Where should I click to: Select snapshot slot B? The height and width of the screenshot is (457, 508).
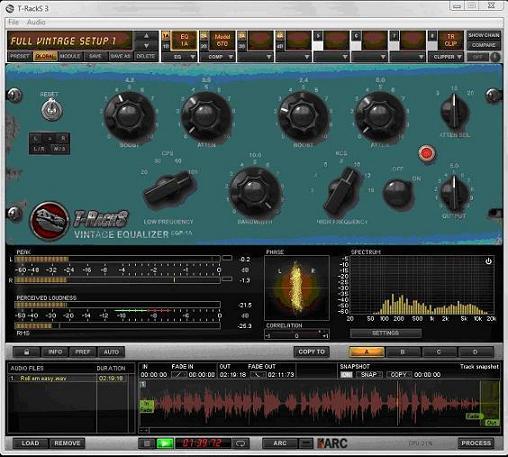[403, 352]
